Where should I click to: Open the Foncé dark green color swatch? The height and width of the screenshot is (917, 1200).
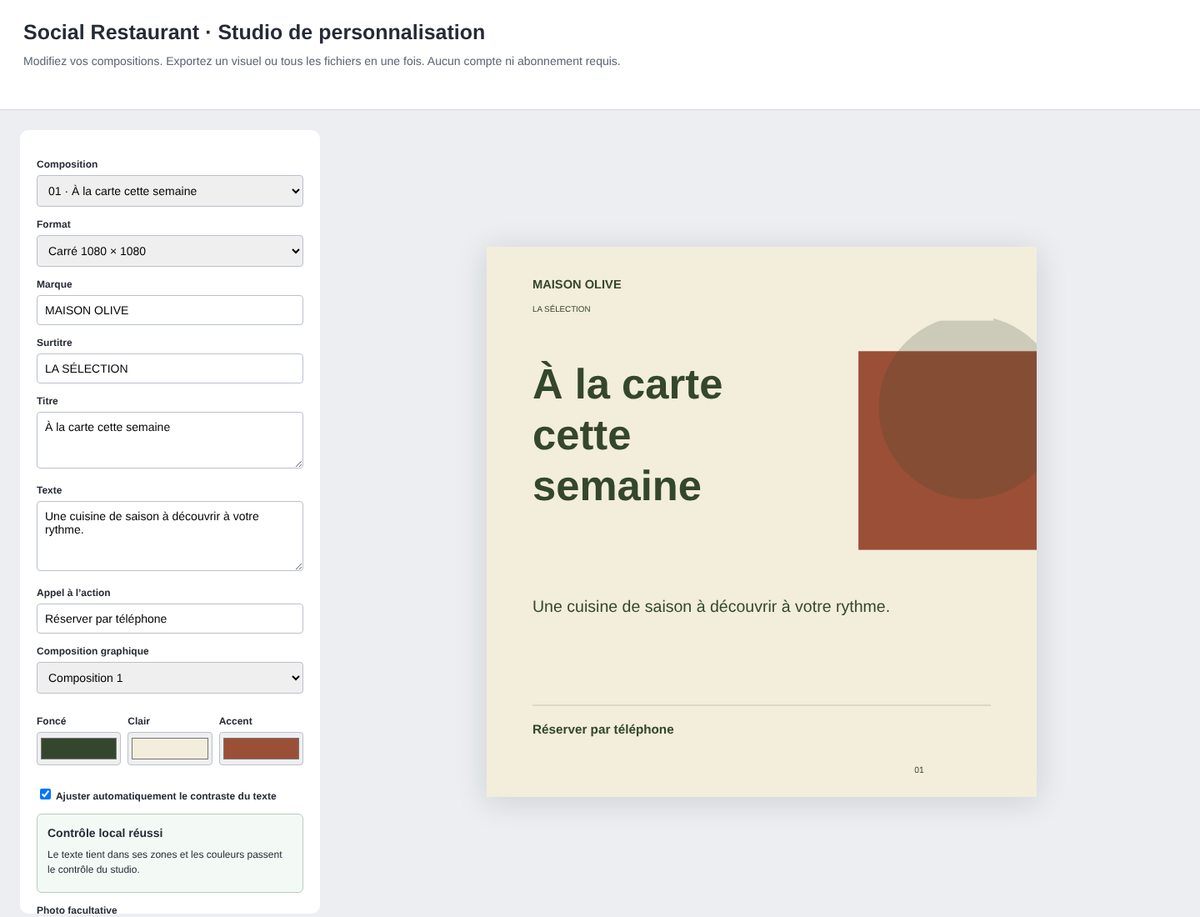coord(79,748)
